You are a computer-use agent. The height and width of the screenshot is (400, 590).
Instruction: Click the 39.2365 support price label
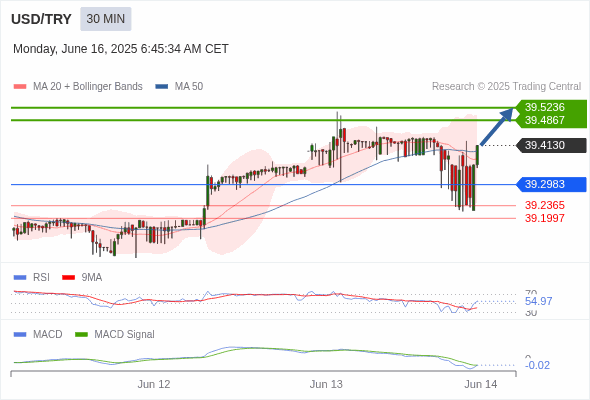point(544,205)
